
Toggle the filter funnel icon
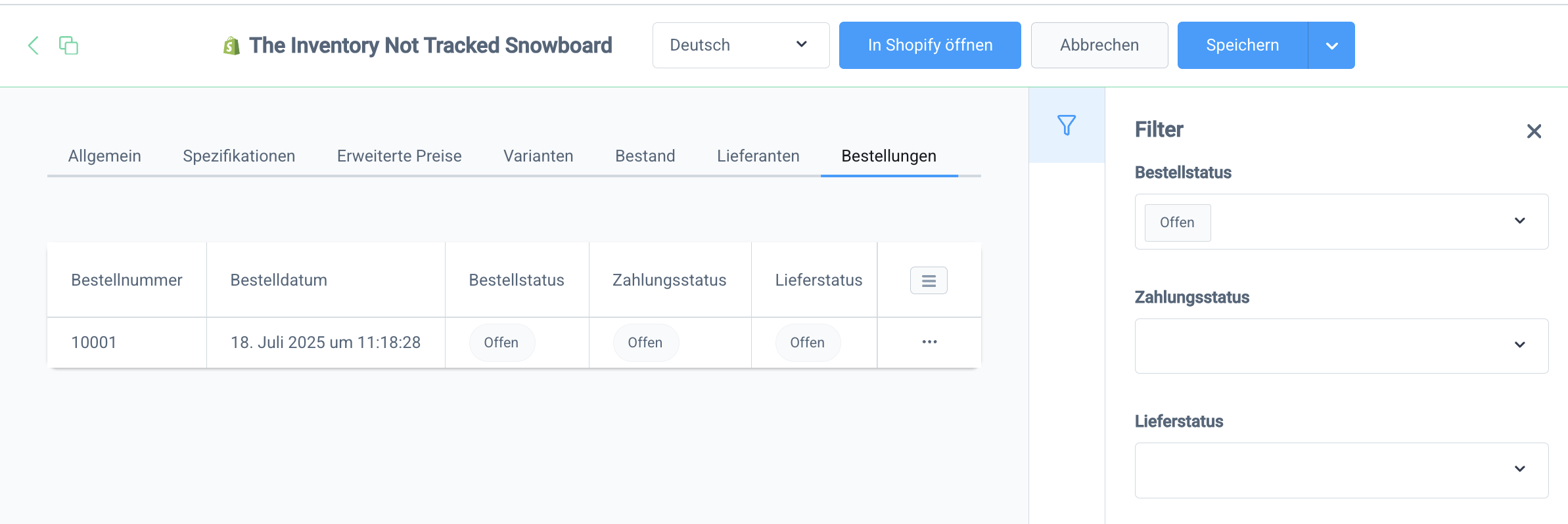(1066, 125)
